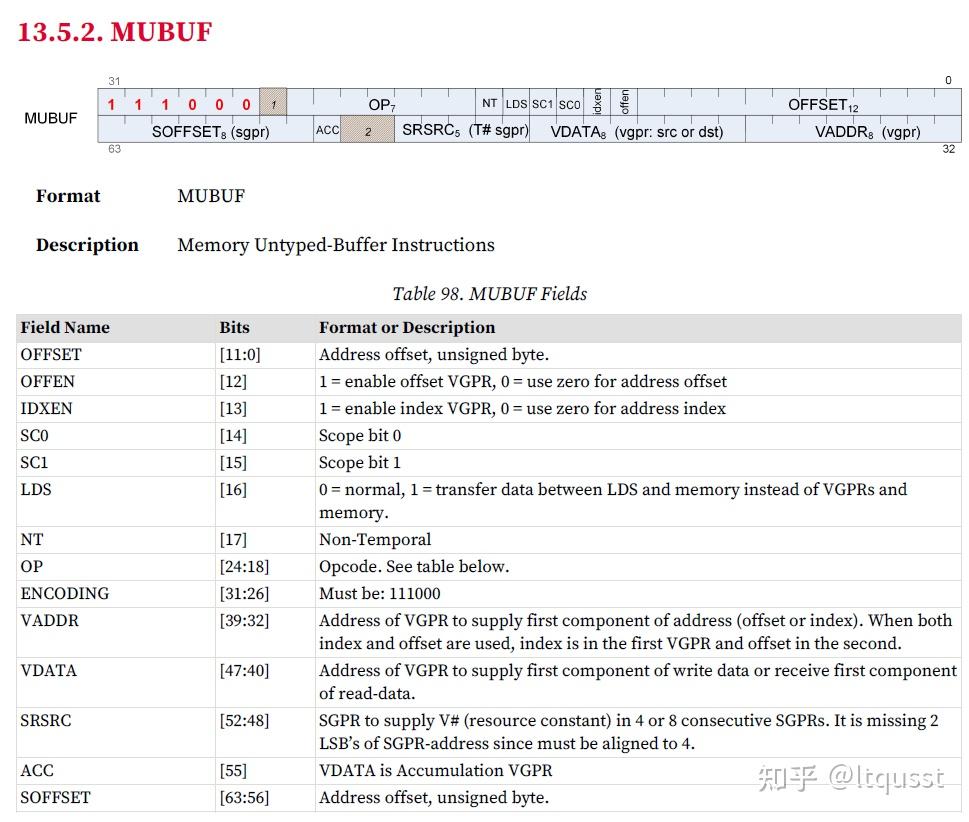Select the ENCODING row in fields table
Screen dimensions: 969x822
[x=488, y=594]
